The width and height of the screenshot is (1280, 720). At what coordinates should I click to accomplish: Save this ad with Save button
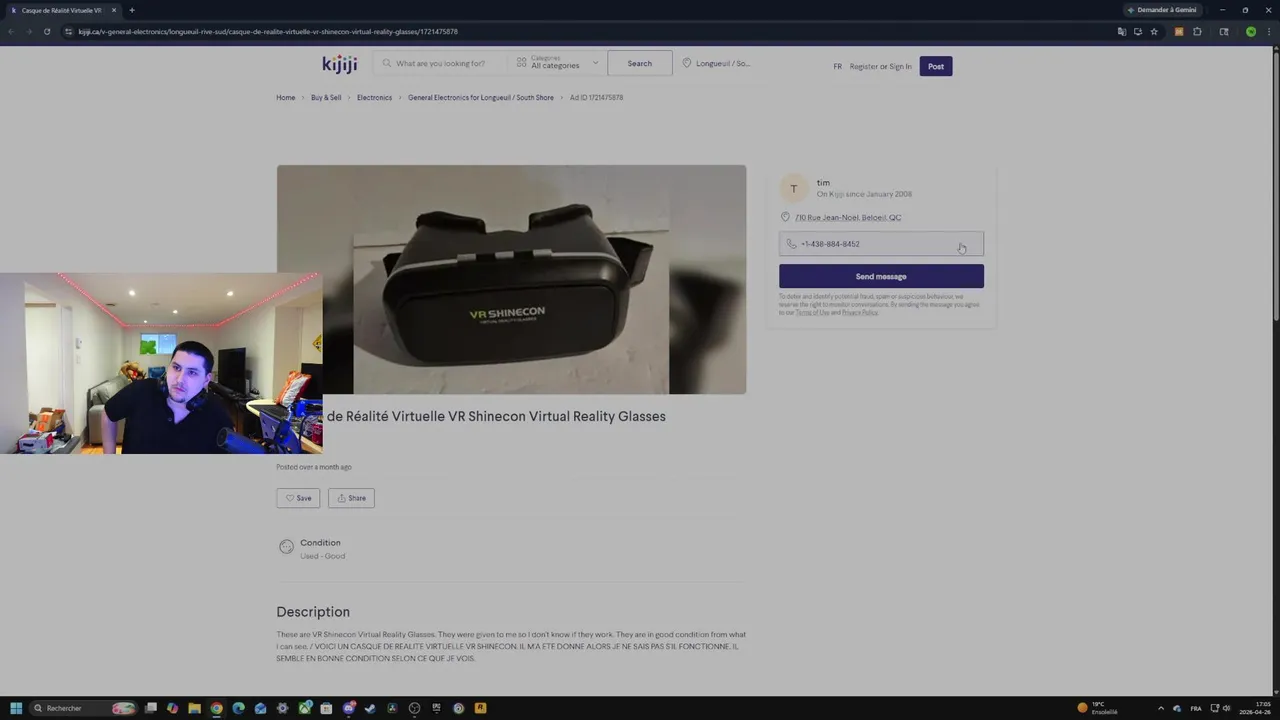(x=298, y=498)
